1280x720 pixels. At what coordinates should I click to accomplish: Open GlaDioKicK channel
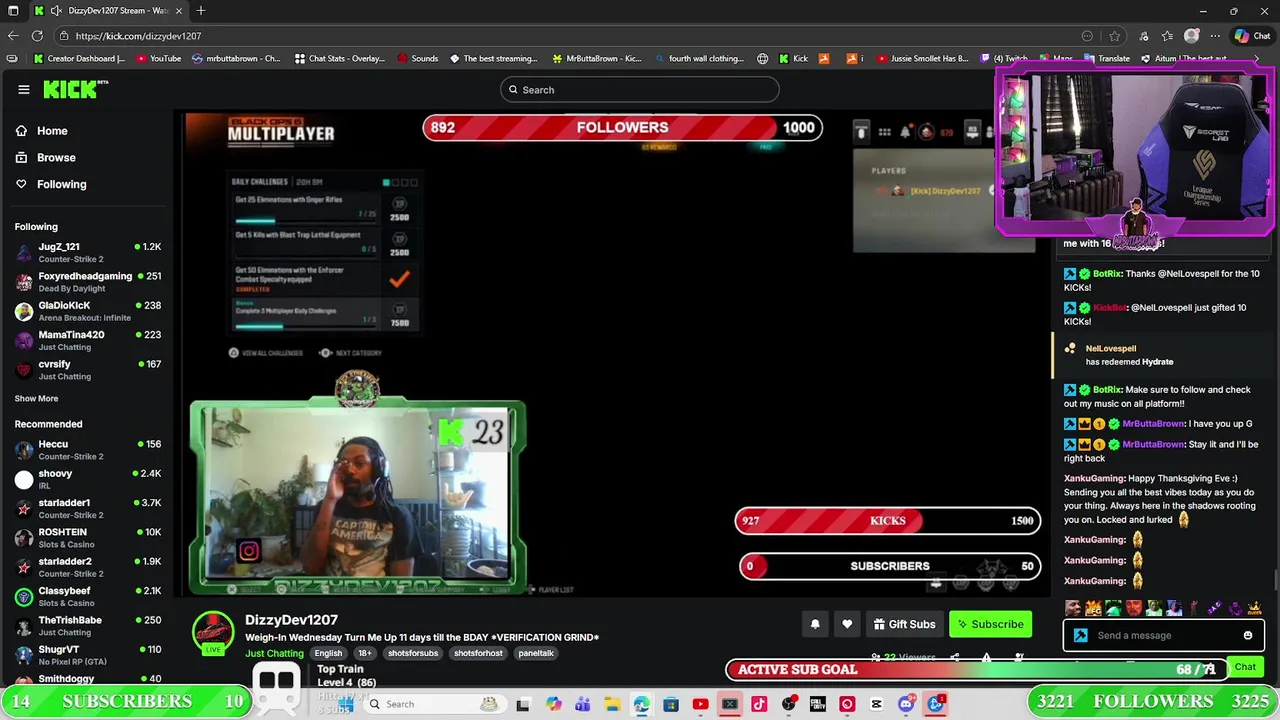click(x=87, y=311)
